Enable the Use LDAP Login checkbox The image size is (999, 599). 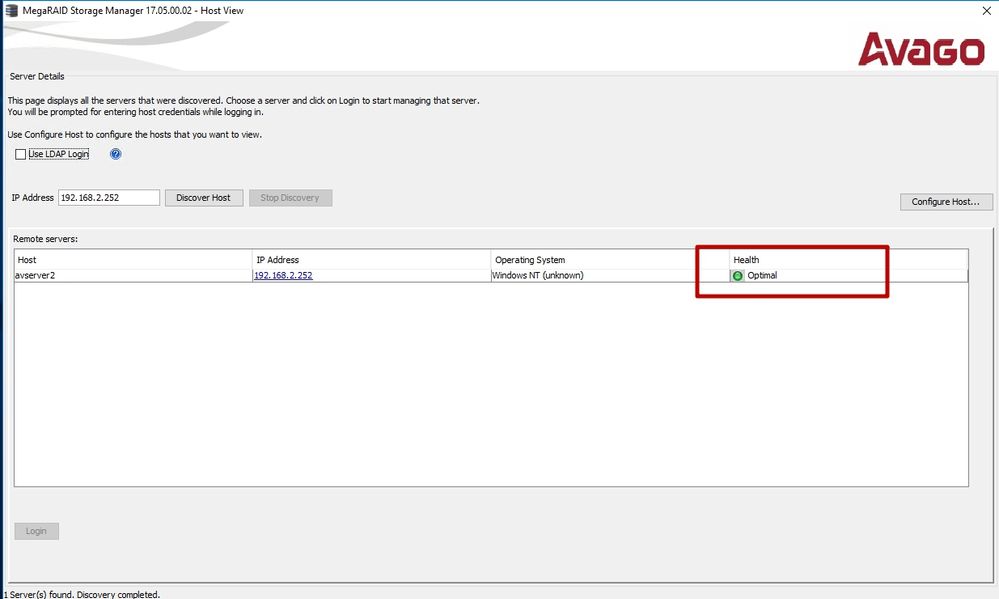tap(20, 154)
